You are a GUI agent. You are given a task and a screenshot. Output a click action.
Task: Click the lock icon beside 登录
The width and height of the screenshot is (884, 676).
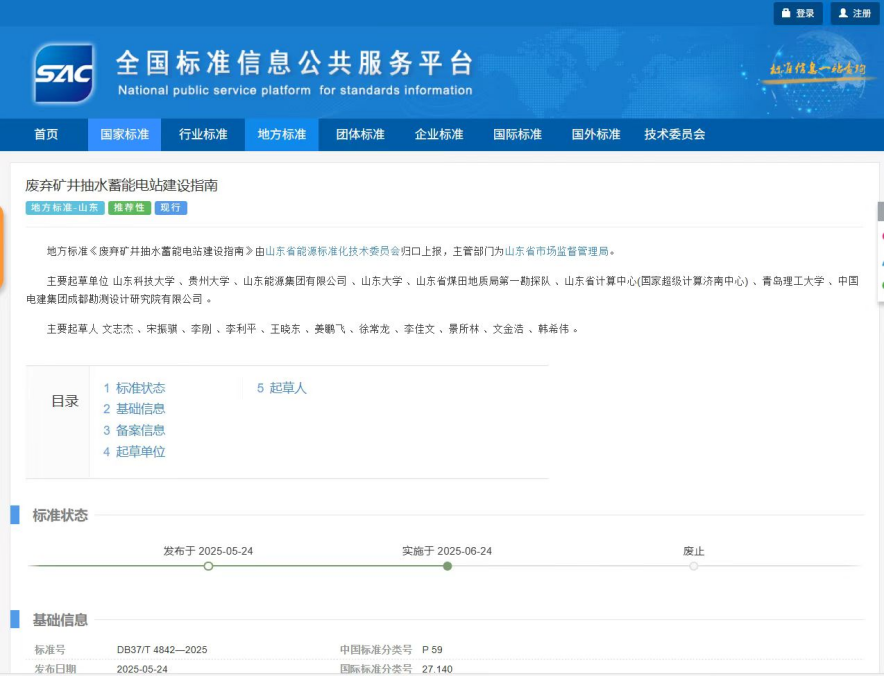click(x=786, y=13)
